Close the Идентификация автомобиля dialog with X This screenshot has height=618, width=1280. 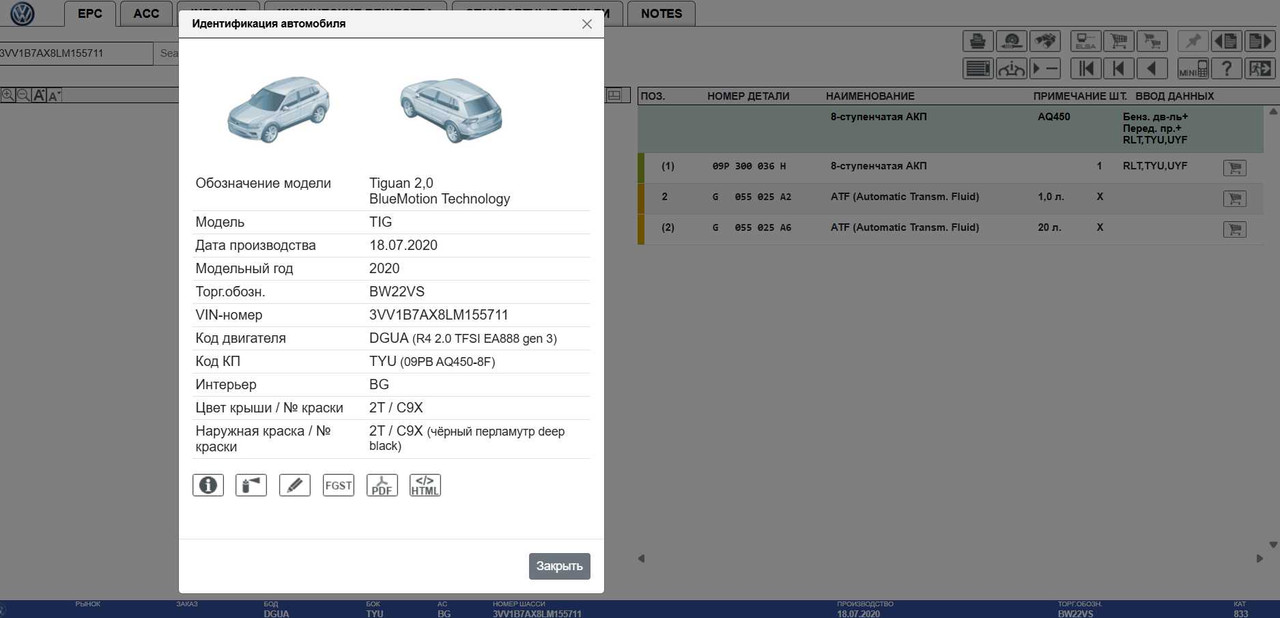click(x=587, y=24)
